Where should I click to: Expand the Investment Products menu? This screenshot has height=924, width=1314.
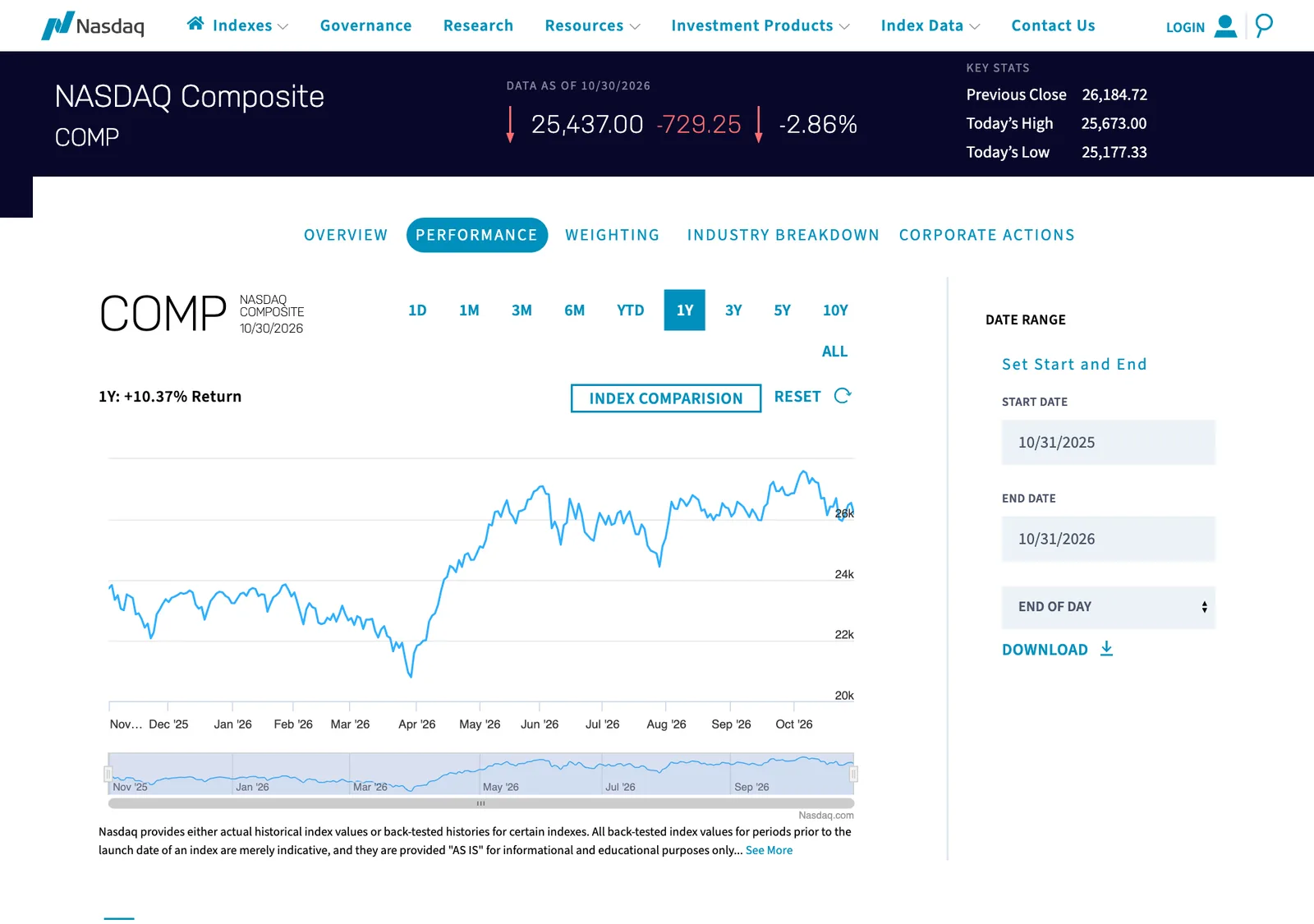click(760, 25)
